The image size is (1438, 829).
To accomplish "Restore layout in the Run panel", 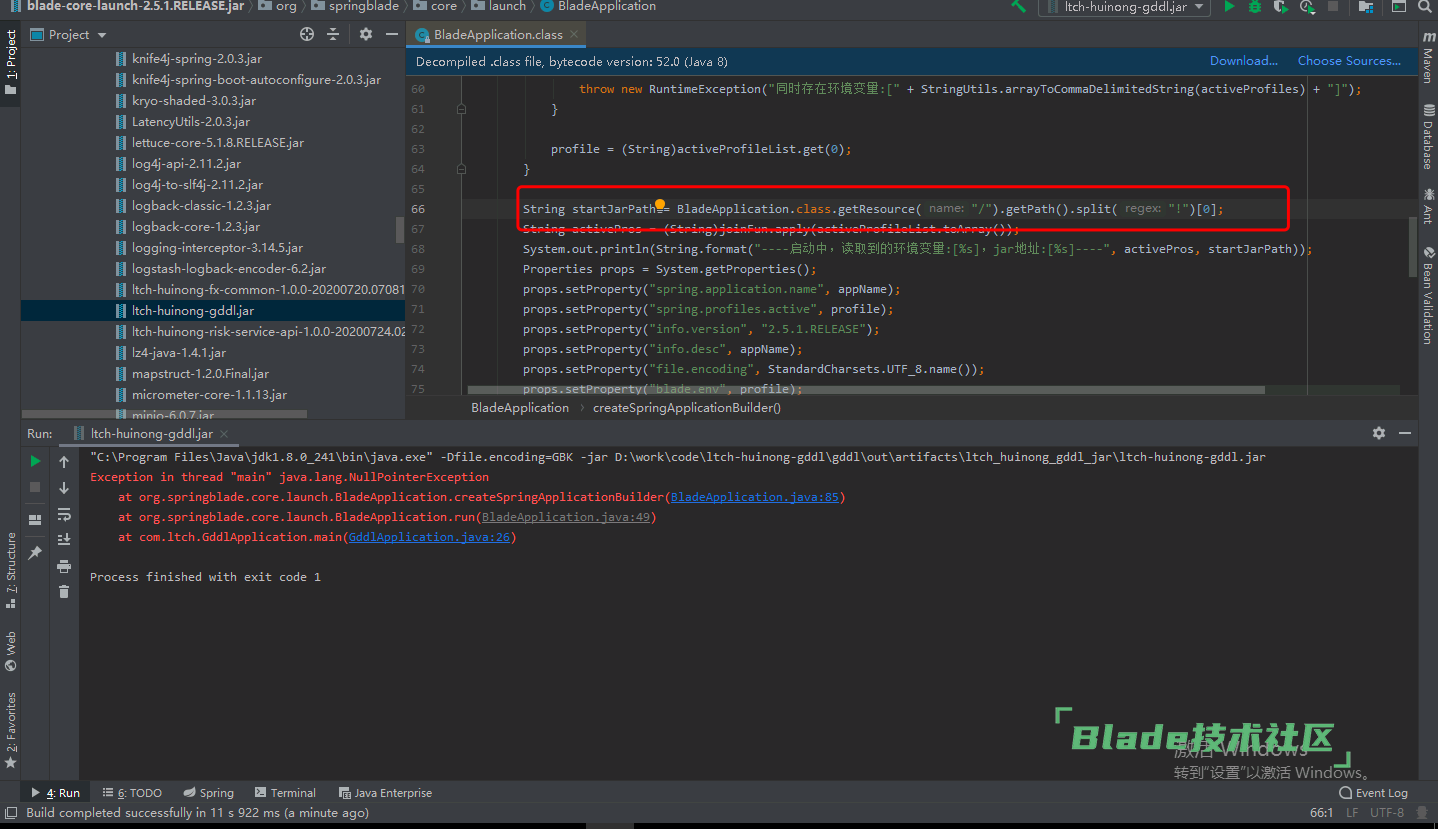I will coord(36,520).
